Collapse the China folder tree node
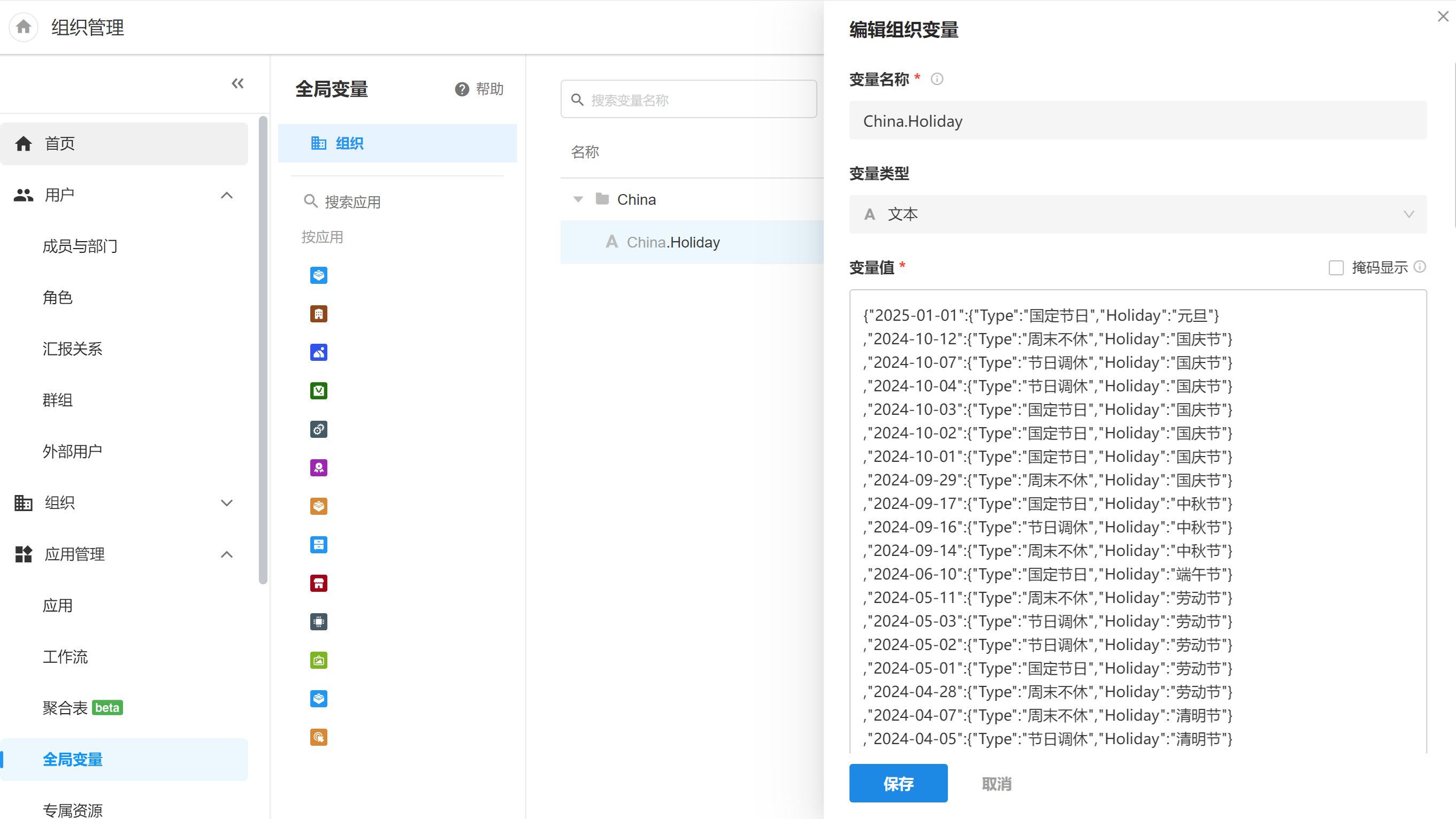The height and width of the screenshot is (819, 1456). tap(578, 199)
